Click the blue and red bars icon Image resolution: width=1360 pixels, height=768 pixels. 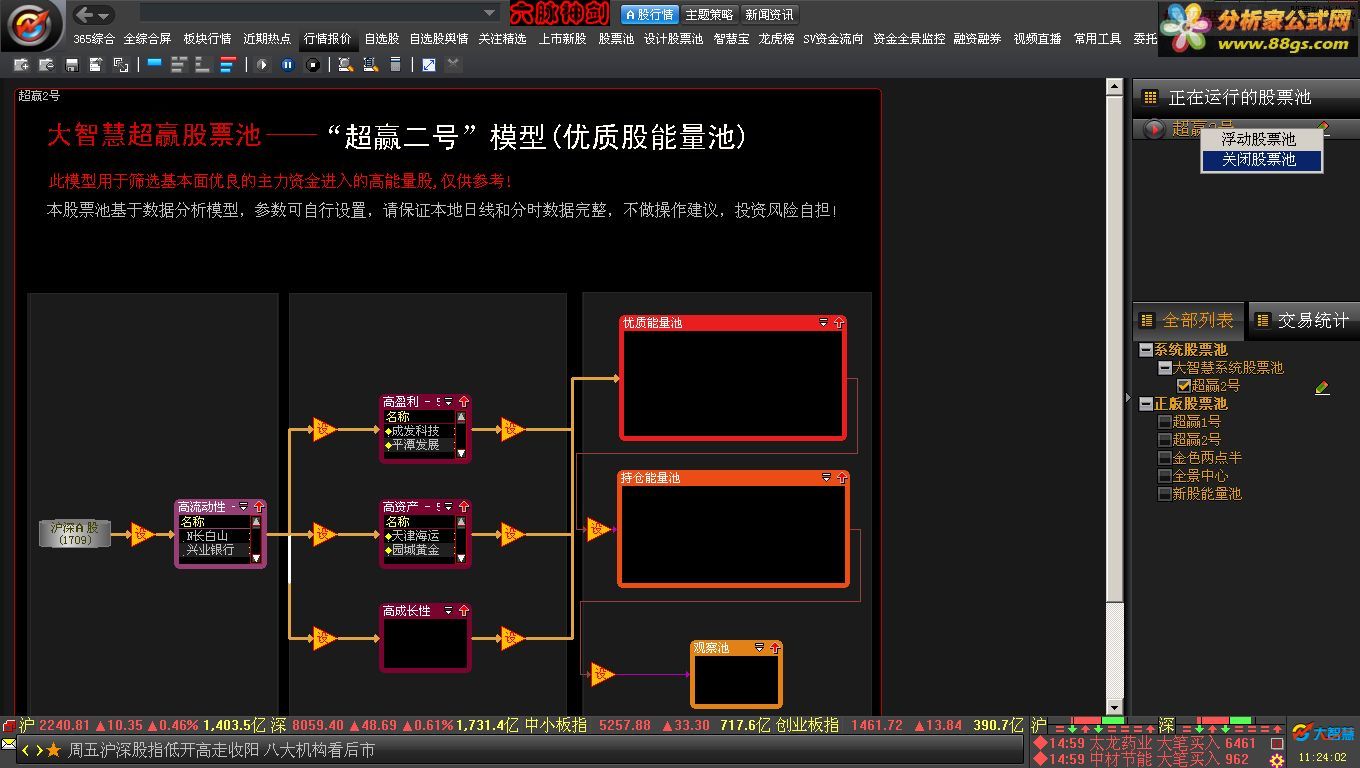pyautogui.click(x=227, y=64)
